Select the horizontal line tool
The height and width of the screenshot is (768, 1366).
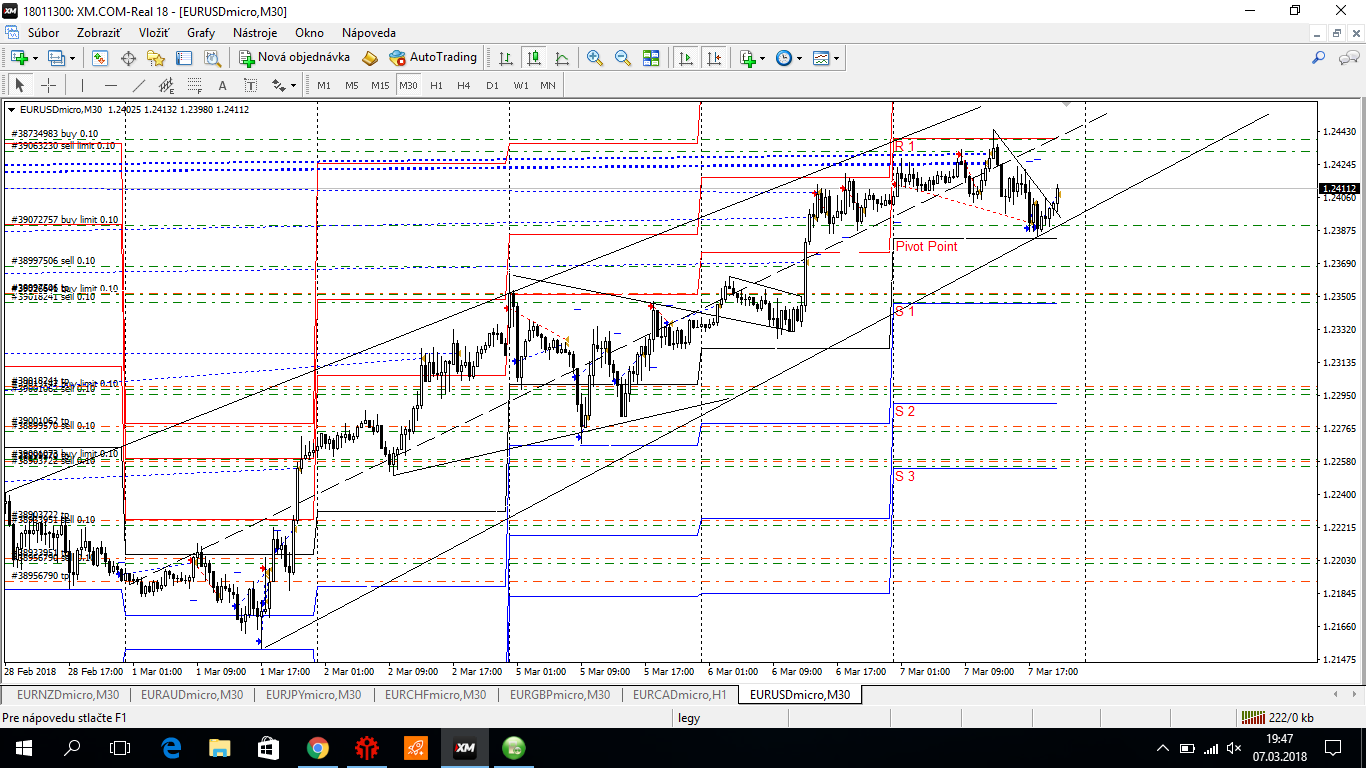(x=110, y=85)
